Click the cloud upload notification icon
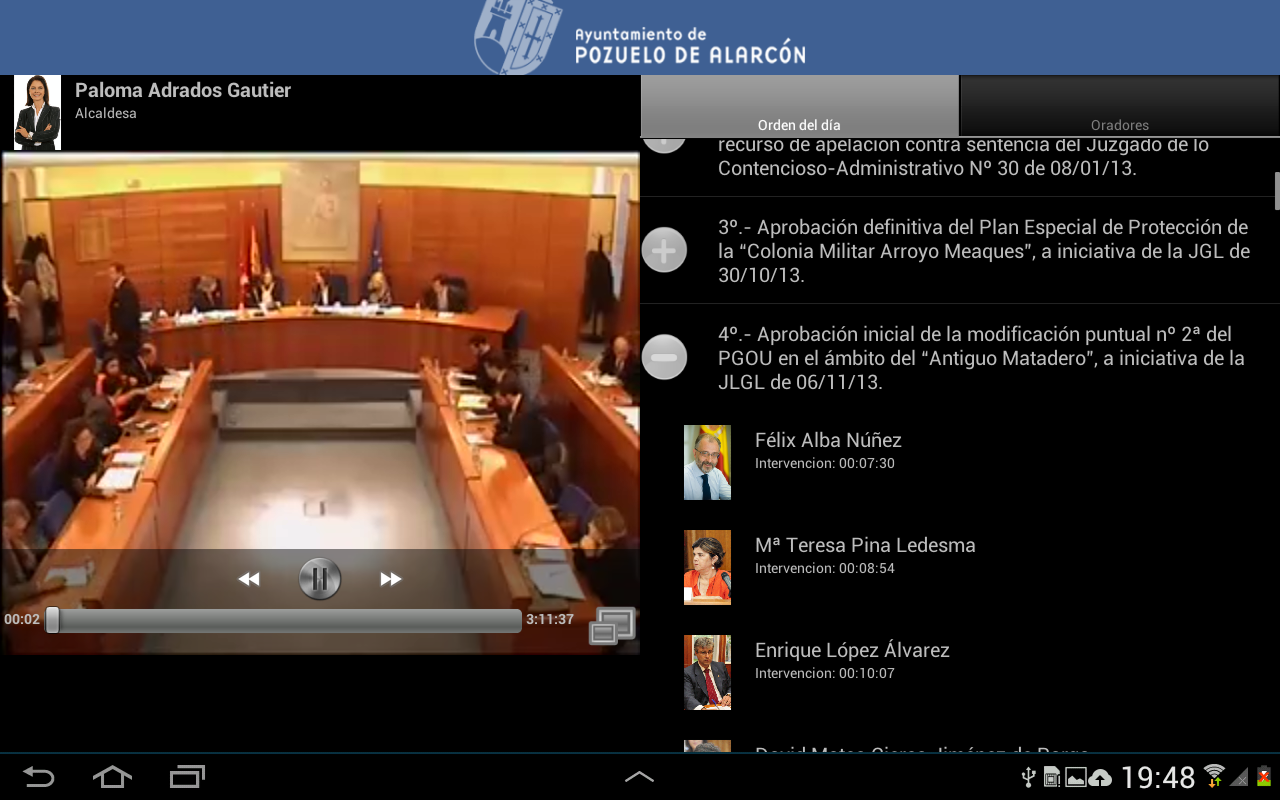 point(1100,777)
